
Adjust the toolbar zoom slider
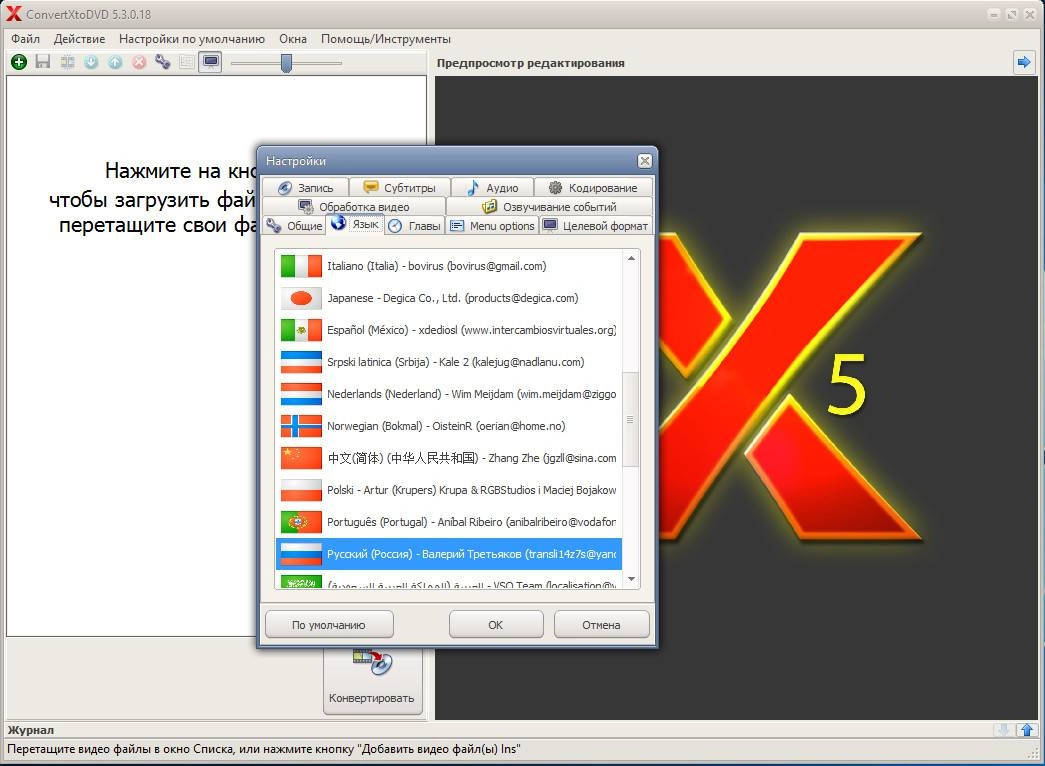pos(287,63)
